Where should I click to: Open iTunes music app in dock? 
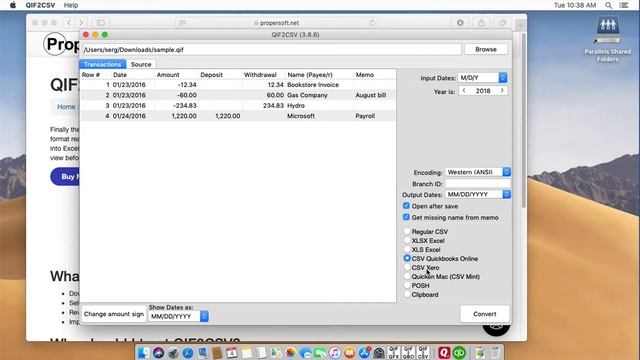[334, 353]
